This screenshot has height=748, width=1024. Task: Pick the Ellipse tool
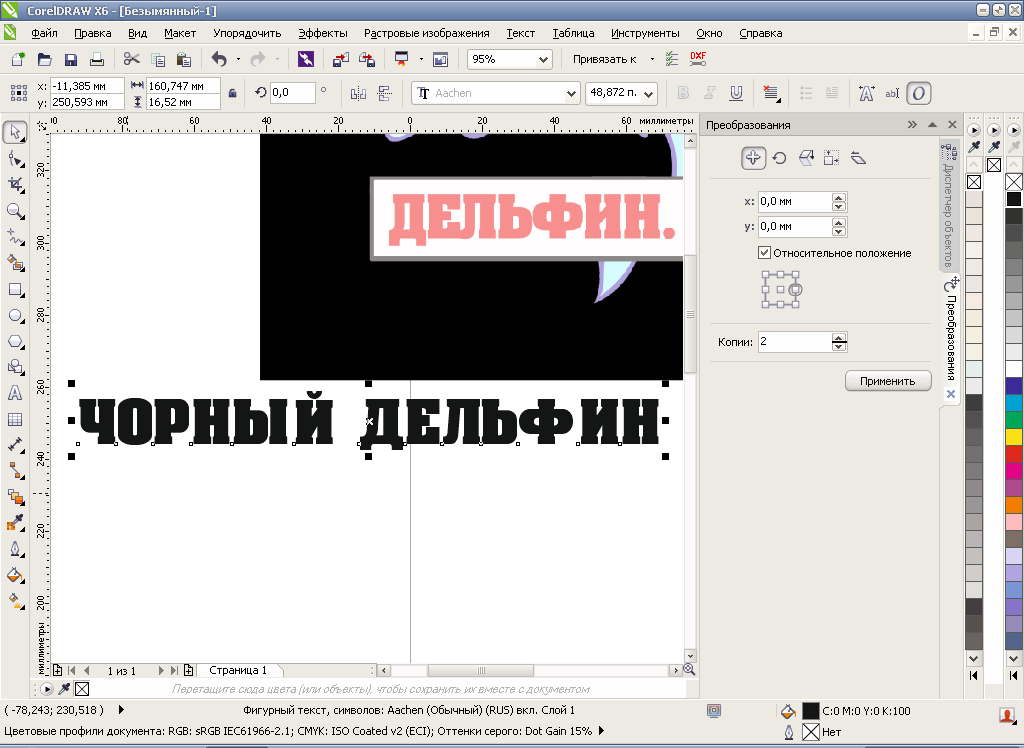coord(15,315)
